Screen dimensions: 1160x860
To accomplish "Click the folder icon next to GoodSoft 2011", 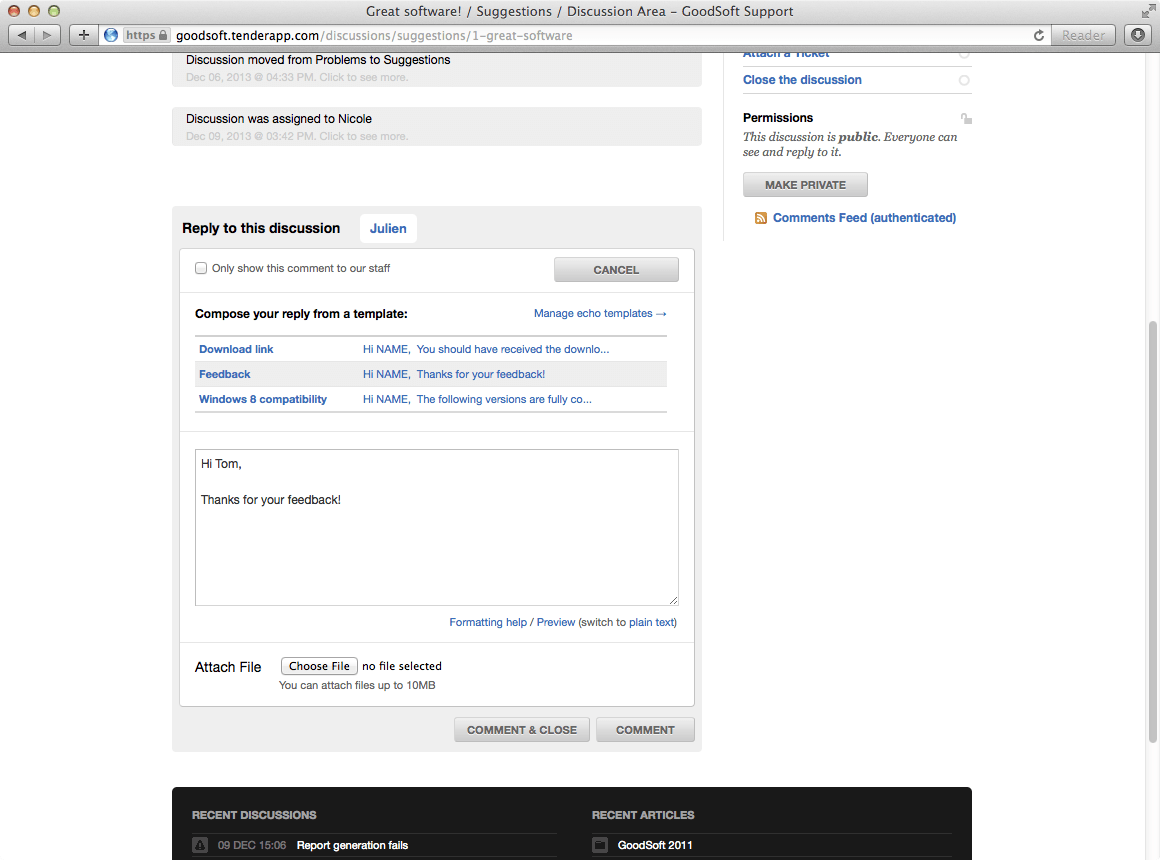I will point(600,844).
